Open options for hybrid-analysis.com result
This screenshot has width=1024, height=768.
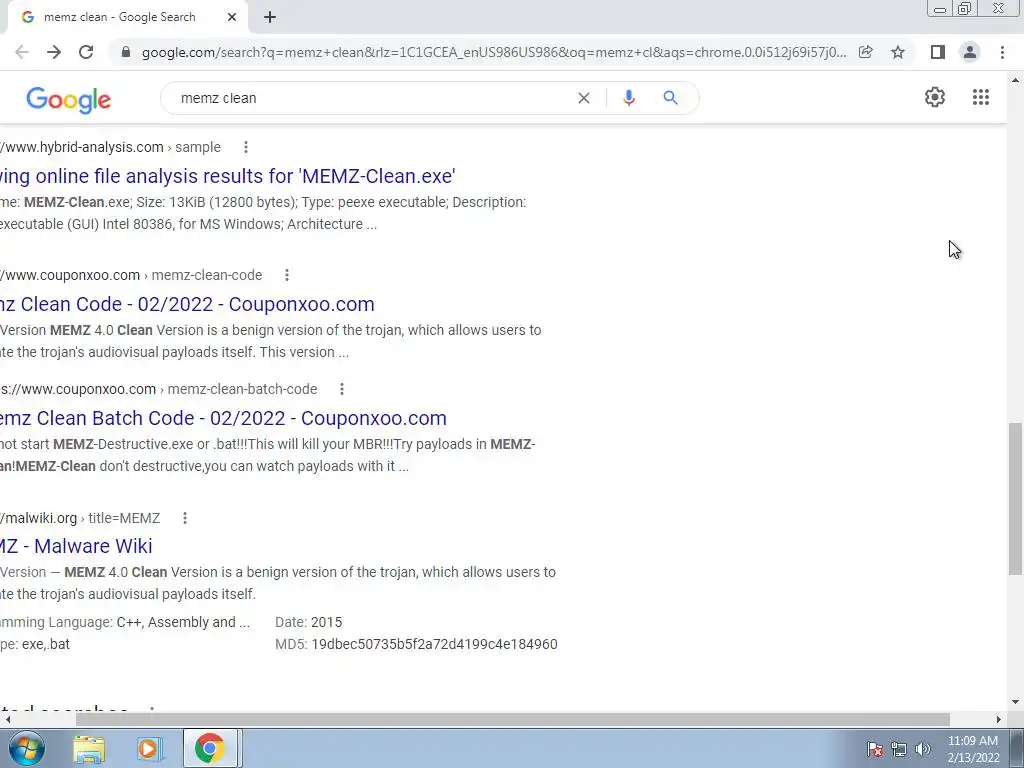246,148
